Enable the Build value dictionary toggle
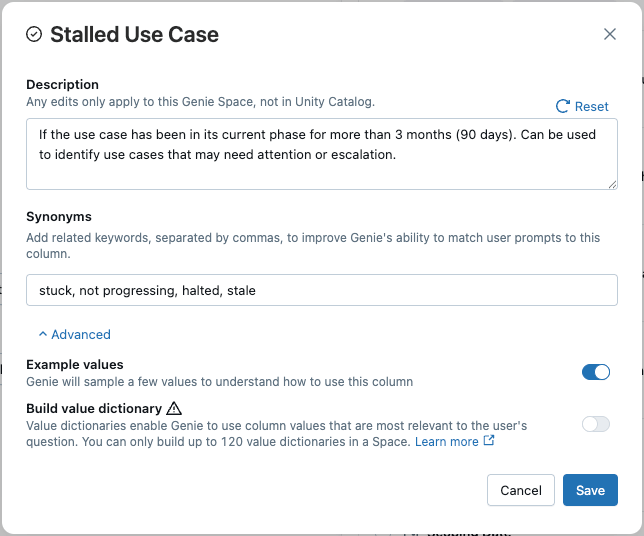The height and width of the screenshot is (536, 644). click(x=595, y=424)
